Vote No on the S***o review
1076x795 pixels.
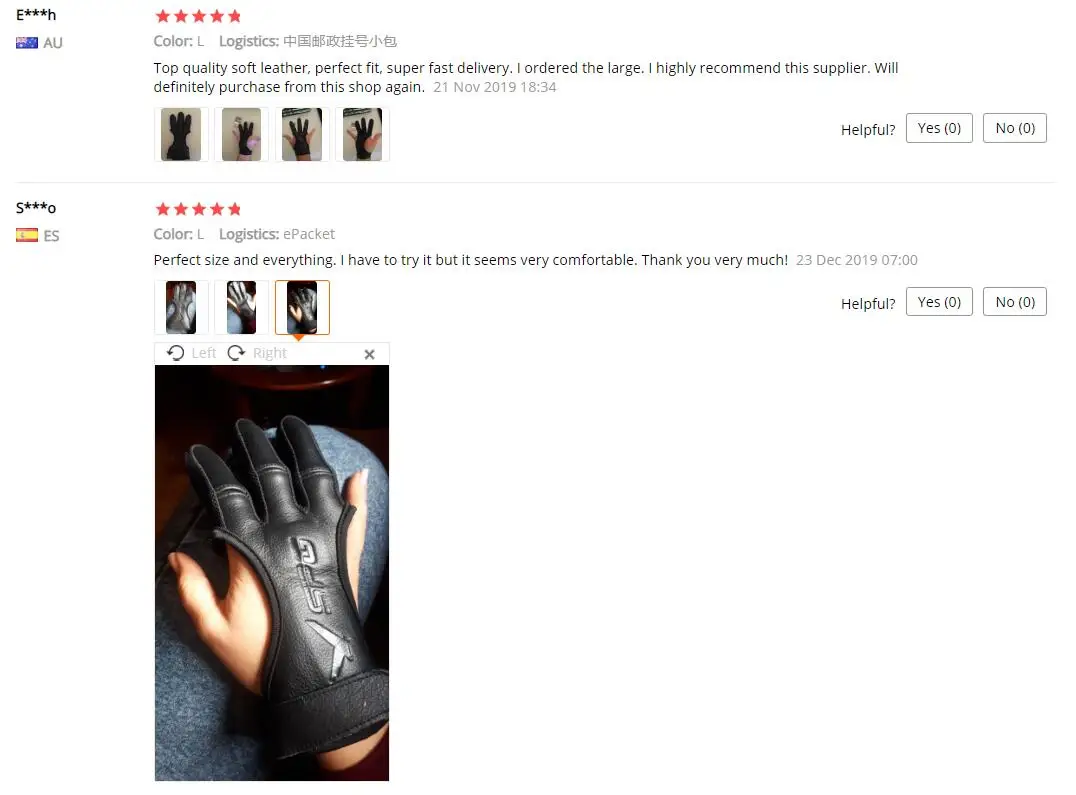(1014, 302)
